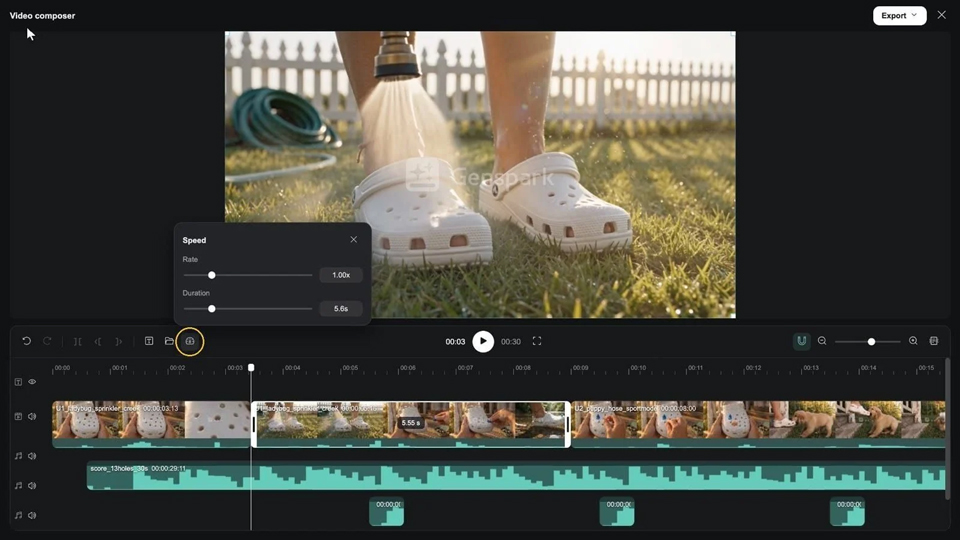This screenshot has height=540, width=960.
Task: Mute the empty audio track above score_13holes
Action: pos(32,456)
